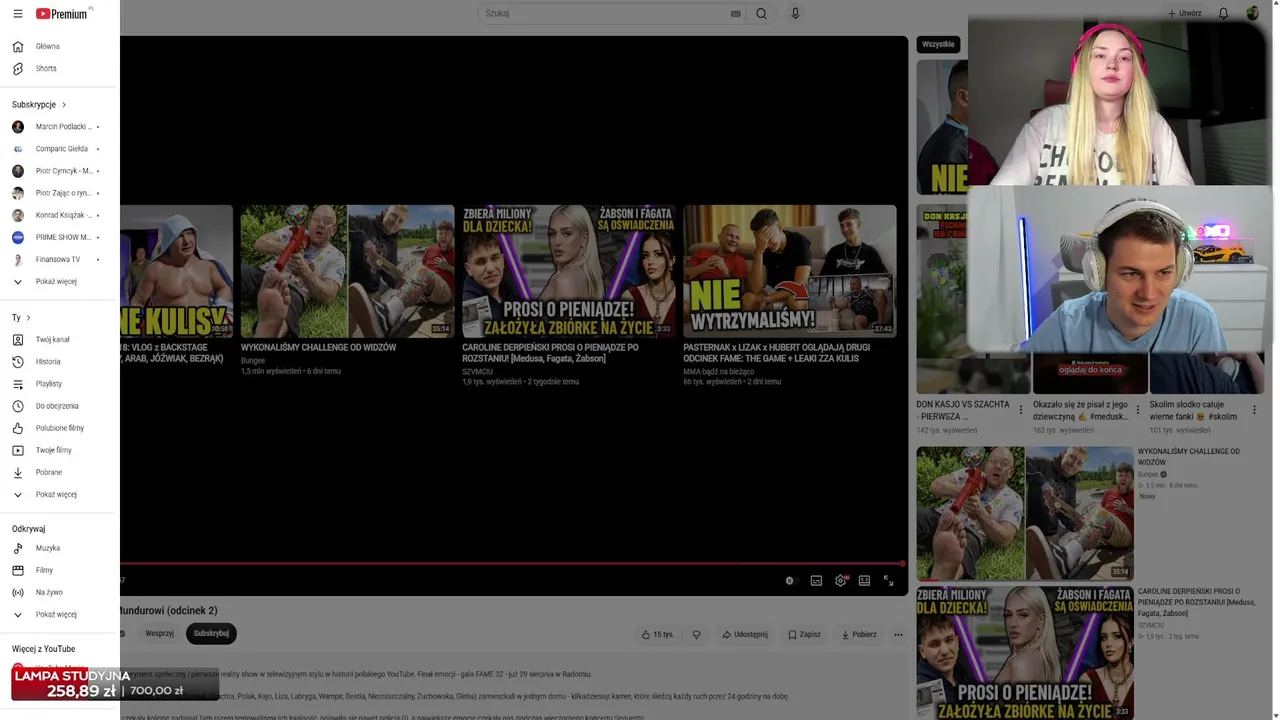The image size is (1280, 720).
Task: Click Zapisz to save the video
Action: point(804,634)
